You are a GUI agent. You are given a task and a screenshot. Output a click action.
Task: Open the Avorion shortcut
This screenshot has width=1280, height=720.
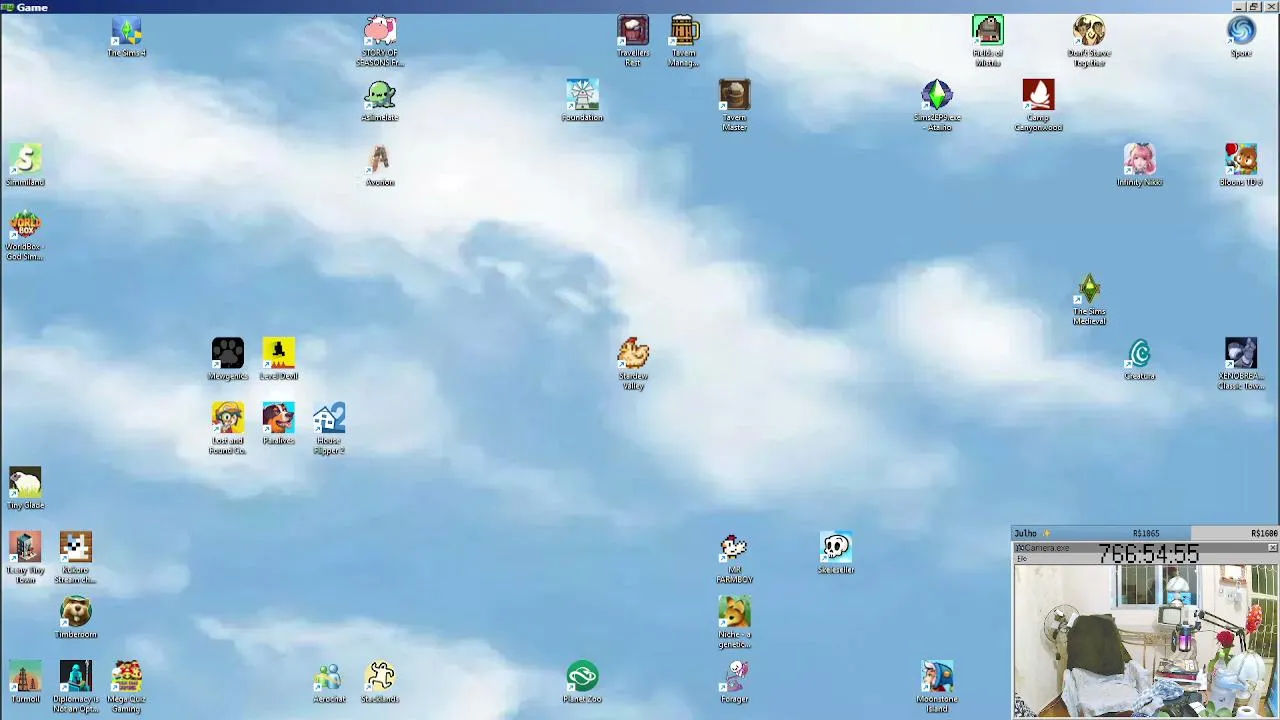[380, 160]
